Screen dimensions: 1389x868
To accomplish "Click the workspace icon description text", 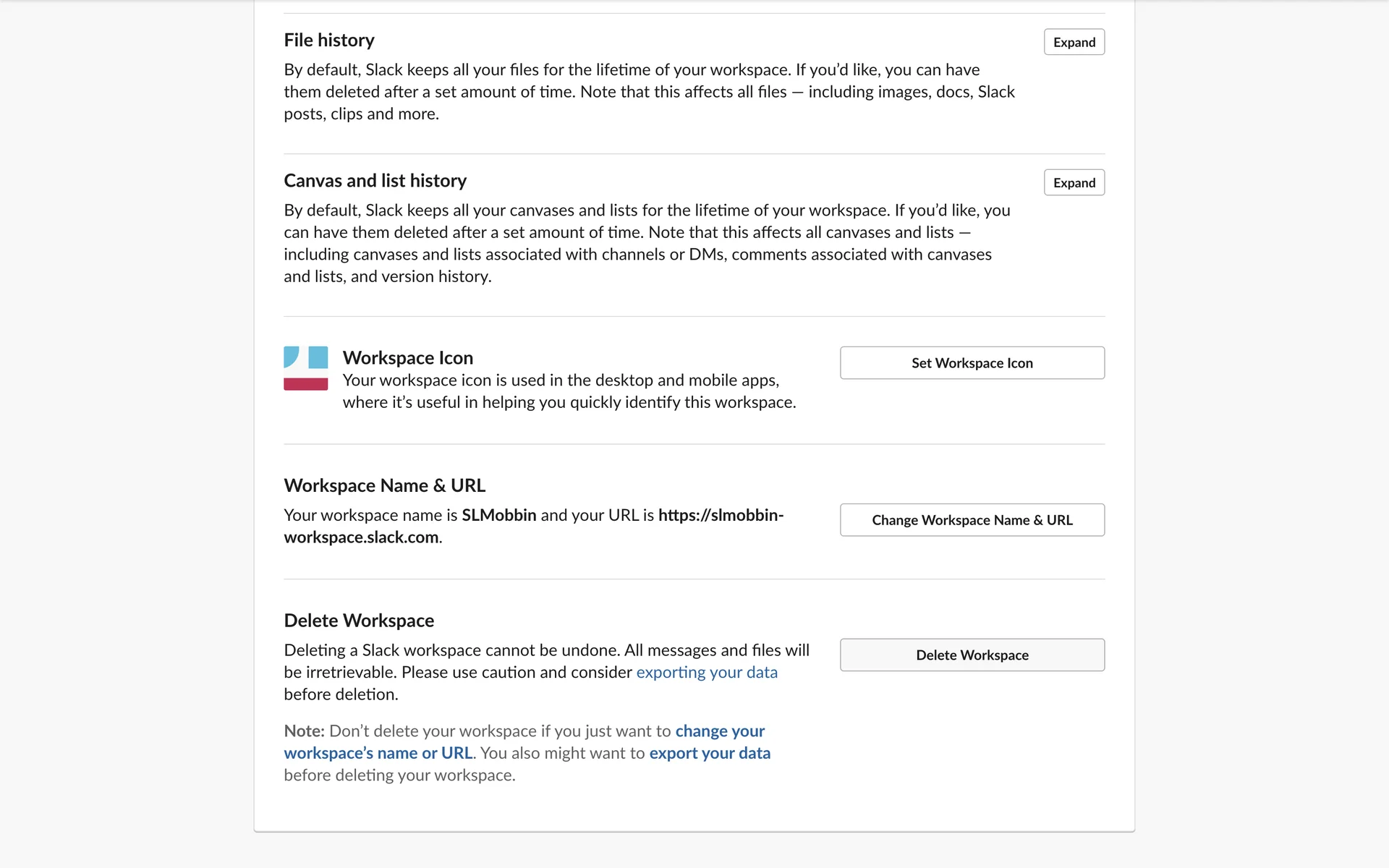I will pos(569,391).
